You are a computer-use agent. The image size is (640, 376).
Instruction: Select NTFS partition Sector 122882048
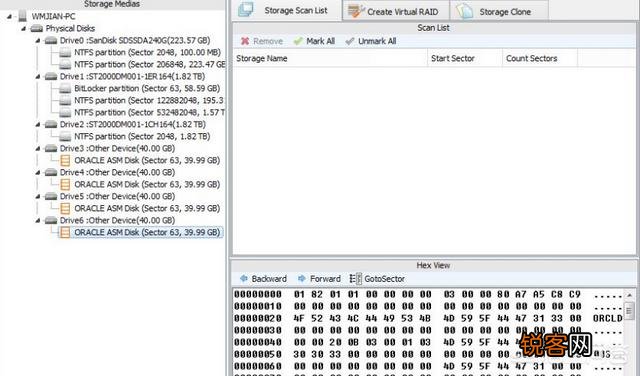(149, 100)
